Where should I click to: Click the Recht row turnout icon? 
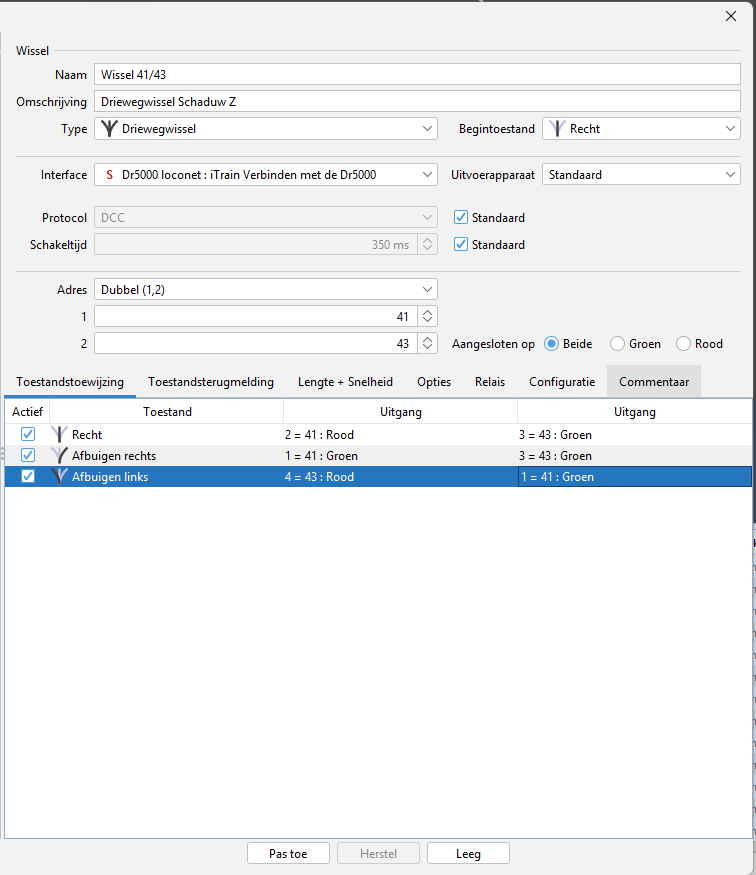point(60,435)
